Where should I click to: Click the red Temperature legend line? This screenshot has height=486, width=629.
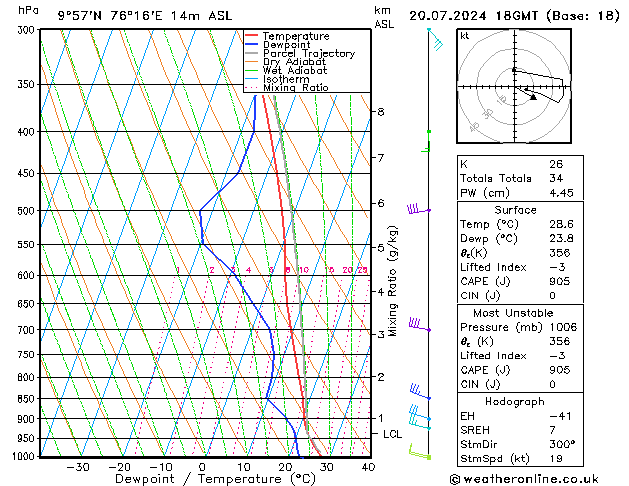(254, 35)
